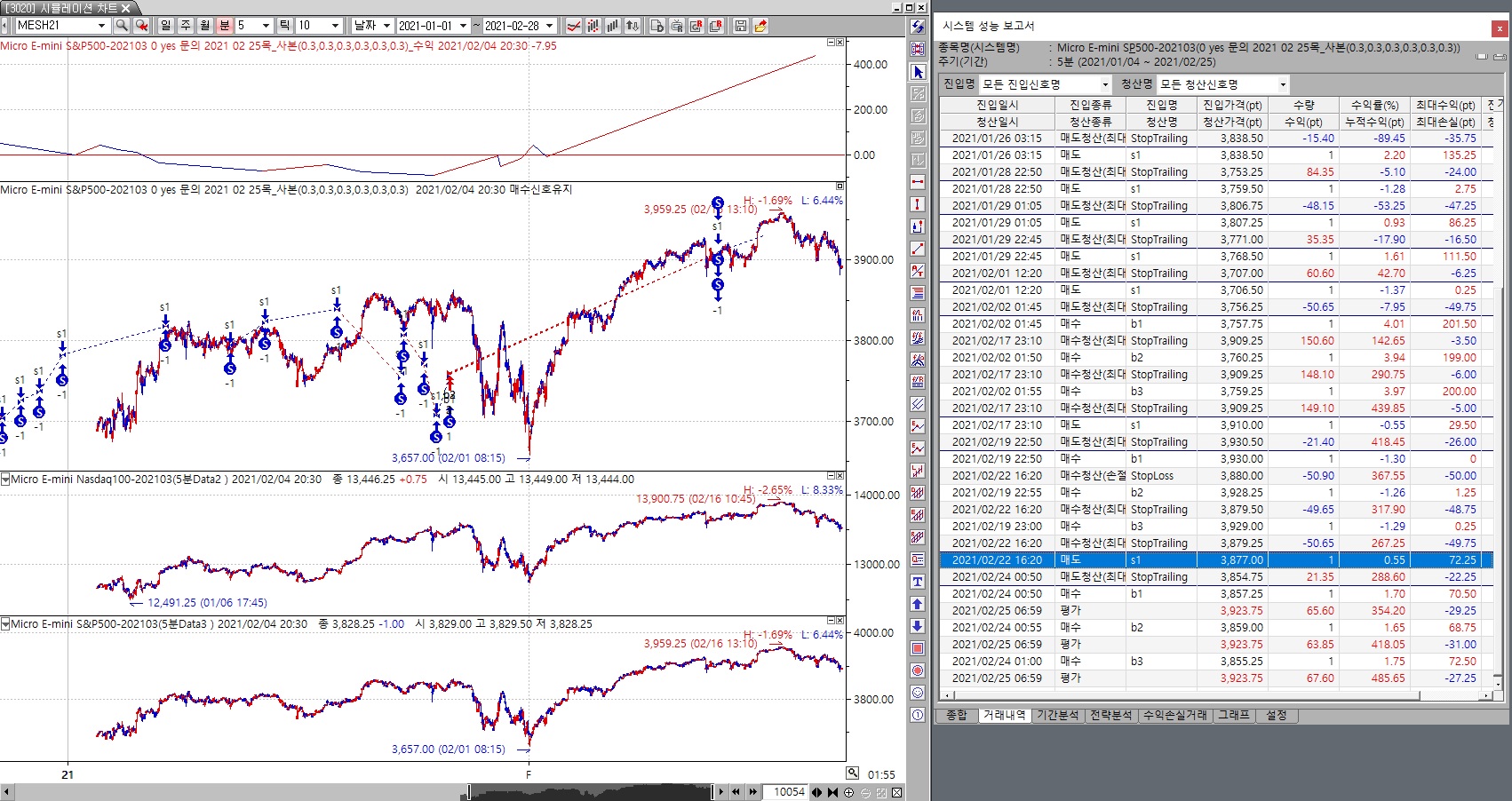Click the save chart floppy disk icon

(x=740, y=26)
